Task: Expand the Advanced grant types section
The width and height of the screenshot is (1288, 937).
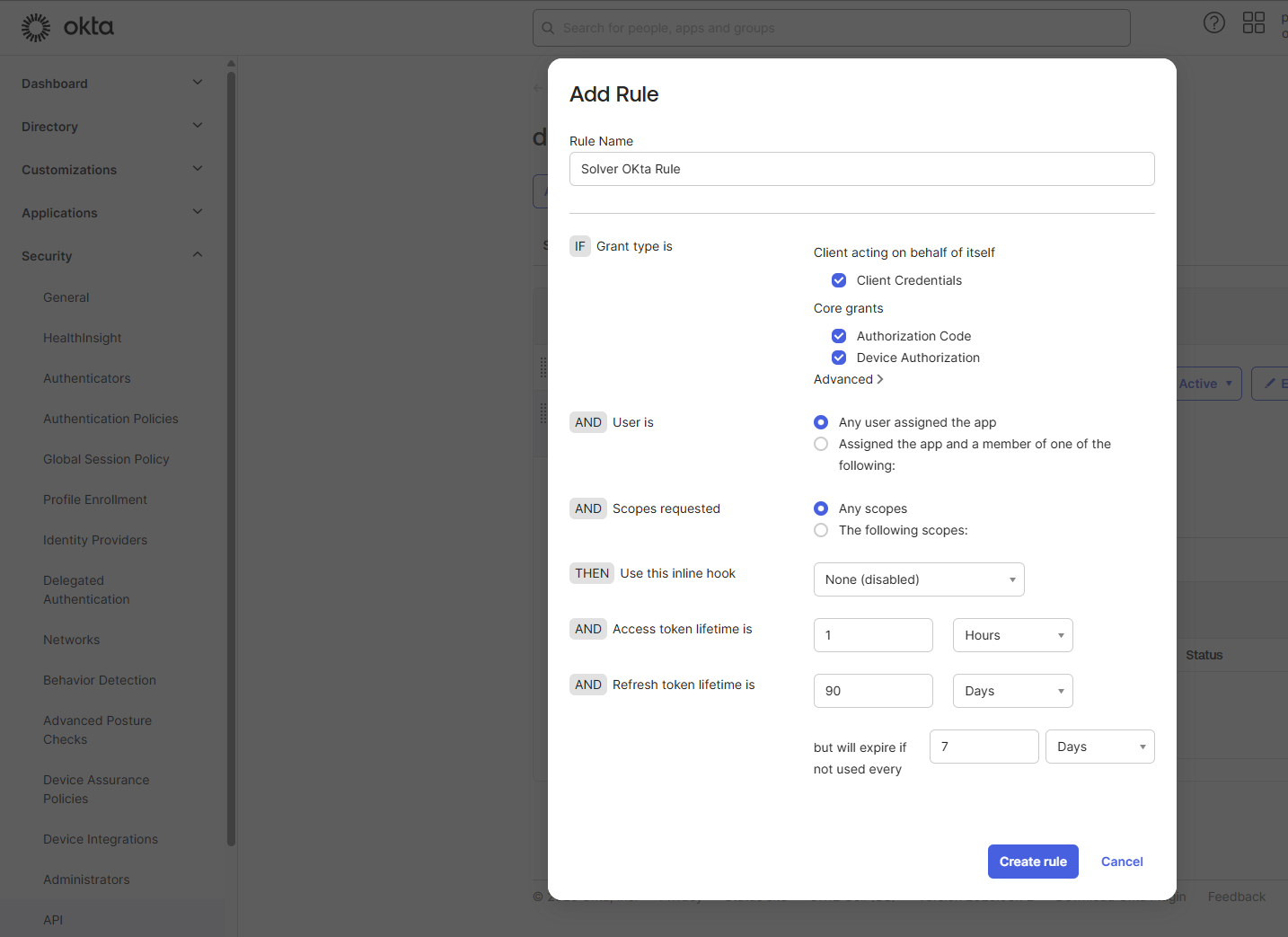Action: (848, 379)
